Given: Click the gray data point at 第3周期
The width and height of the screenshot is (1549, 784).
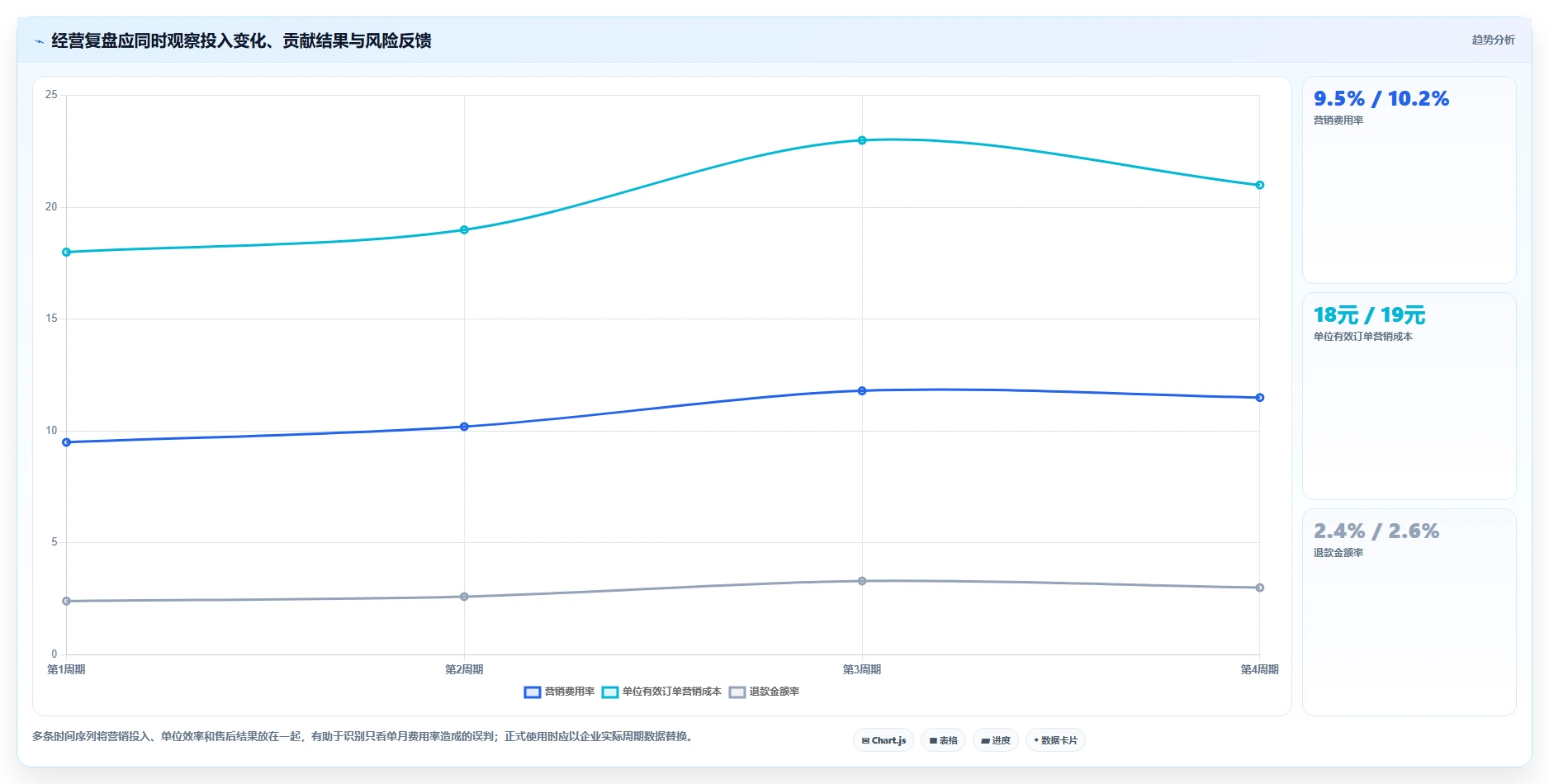Looking at the screenshot, I should pyautogui.click(x=862, y=581).
